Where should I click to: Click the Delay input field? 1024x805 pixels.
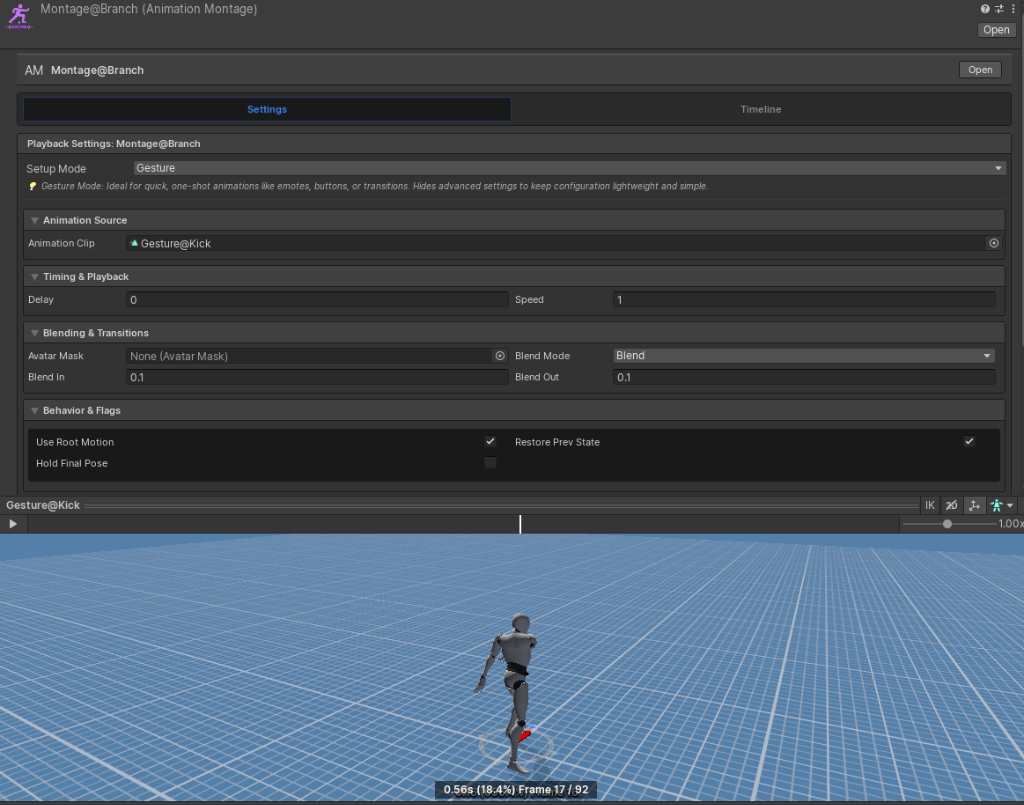coord(317,300)
